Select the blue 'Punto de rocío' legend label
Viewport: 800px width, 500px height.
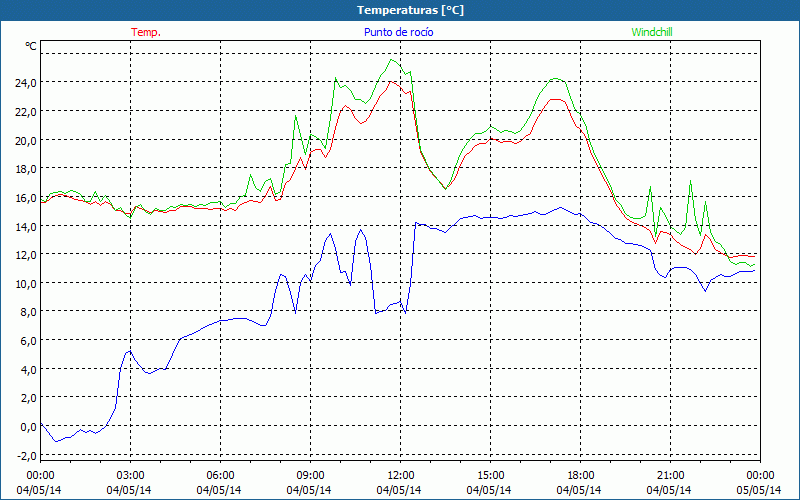(398, 32)
